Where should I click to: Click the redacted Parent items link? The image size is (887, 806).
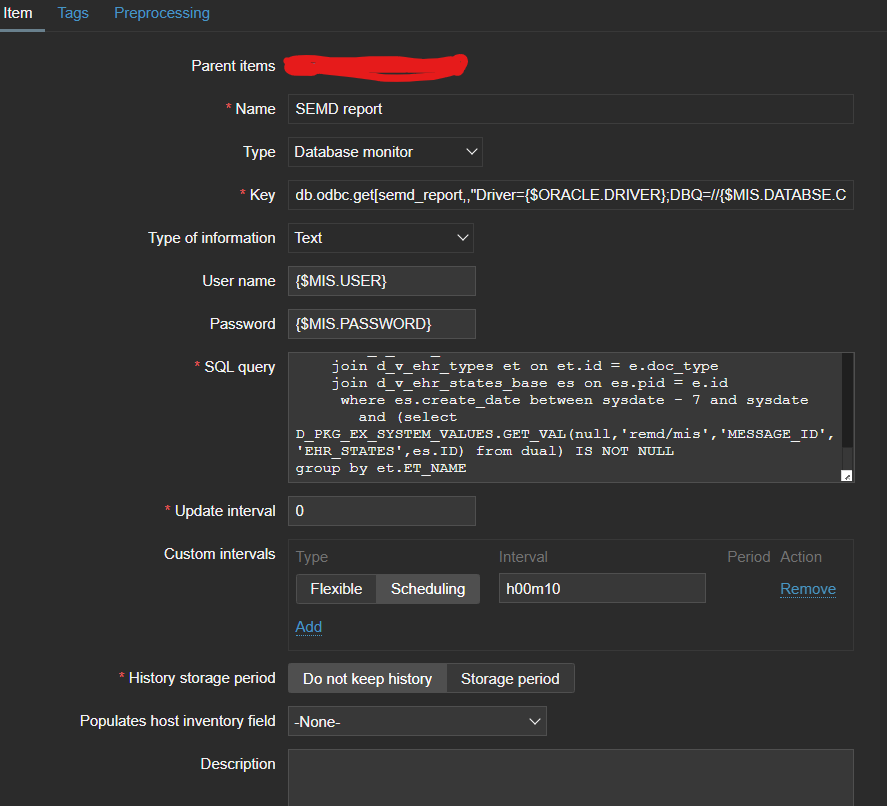(x=375, y=67)
